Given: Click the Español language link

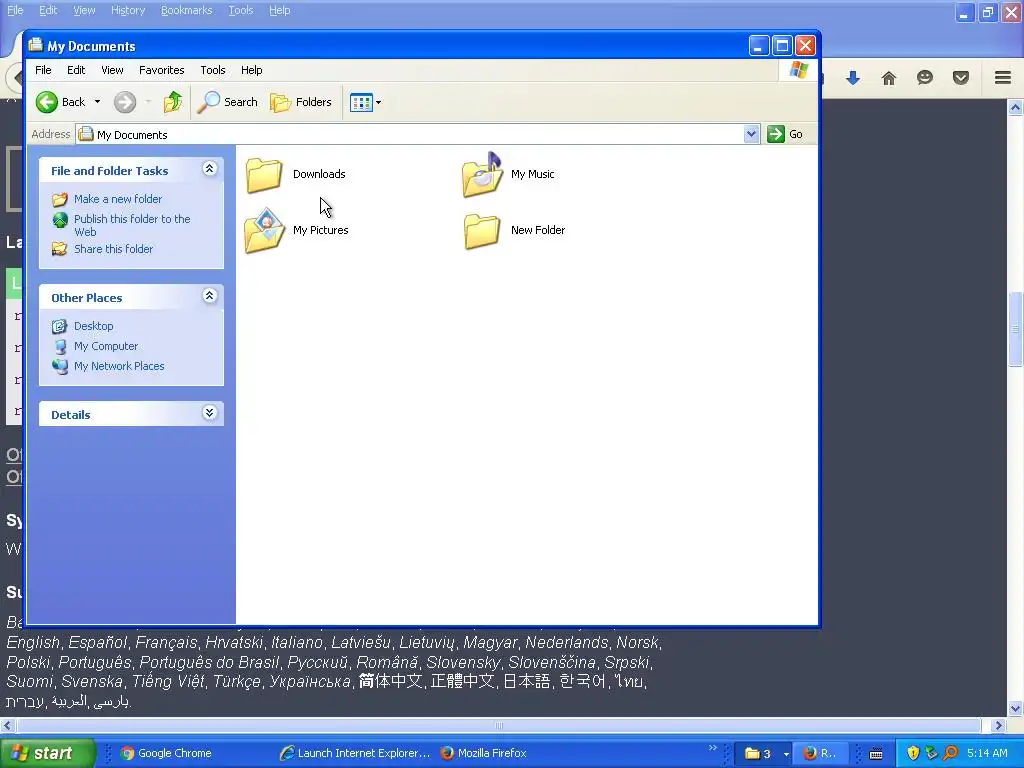Looking at the screenshot, I should [97, 643].
